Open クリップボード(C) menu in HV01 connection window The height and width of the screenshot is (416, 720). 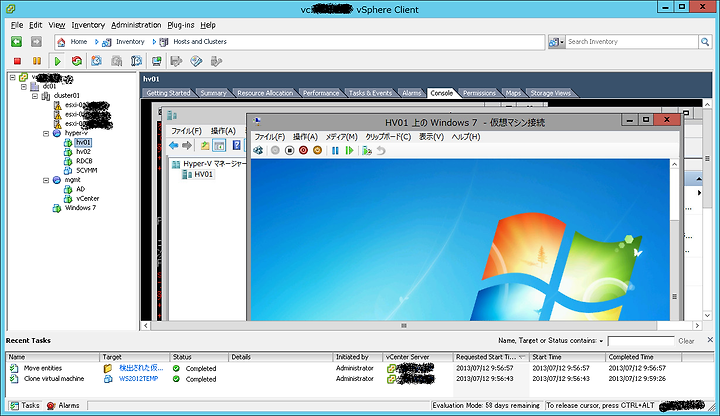(x=388, y=137)
